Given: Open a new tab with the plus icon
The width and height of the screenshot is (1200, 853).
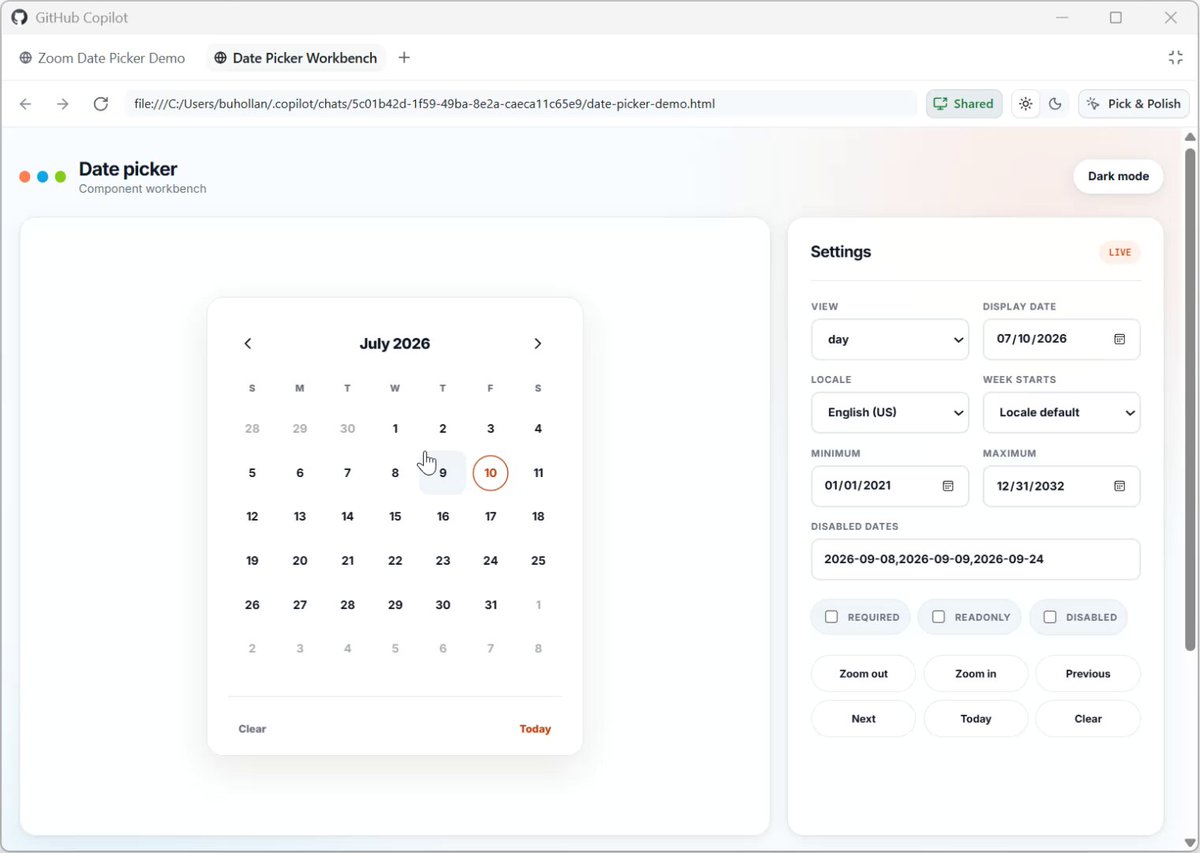Looking at the screenshot, I should [x=404, y=58].
